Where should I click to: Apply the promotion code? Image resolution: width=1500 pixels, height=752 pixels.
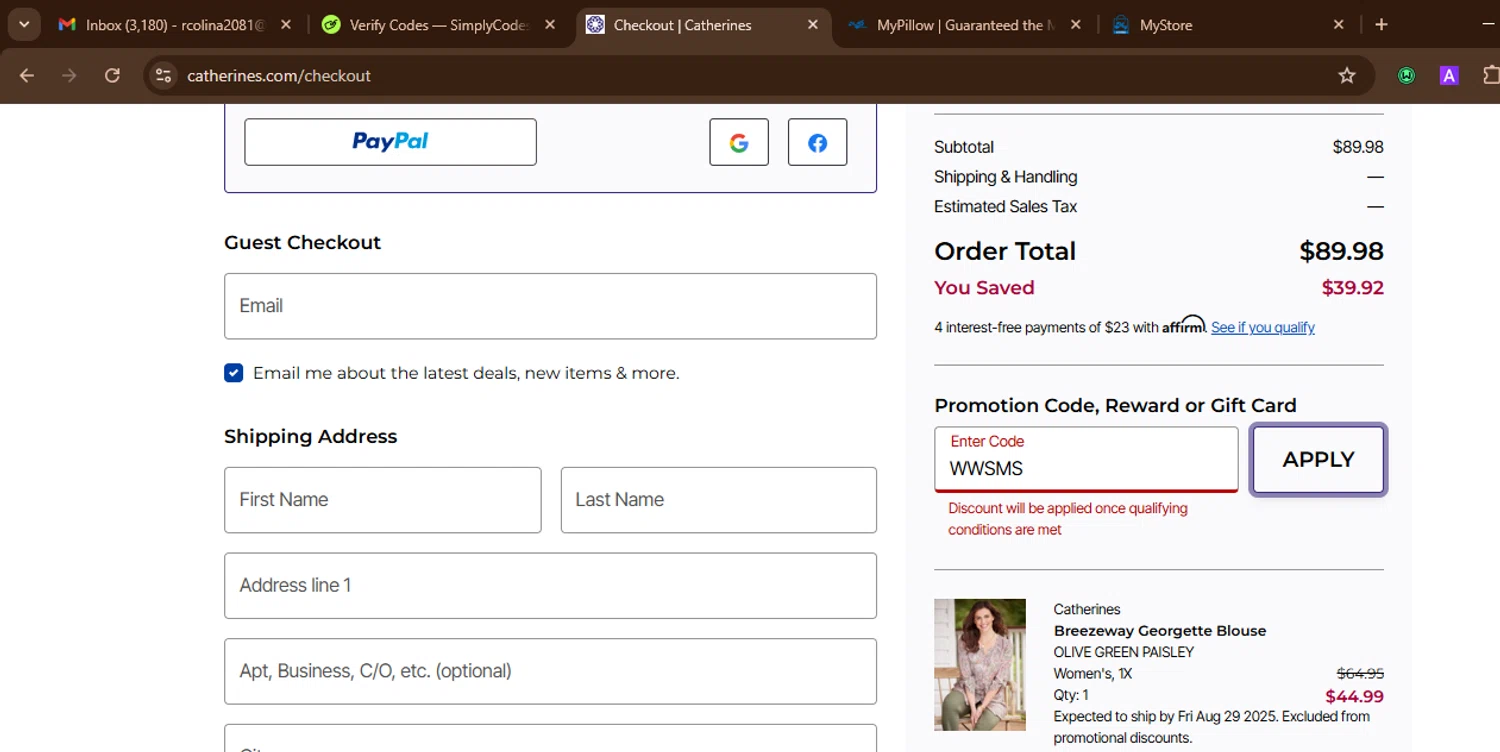tap(1318, 460)
